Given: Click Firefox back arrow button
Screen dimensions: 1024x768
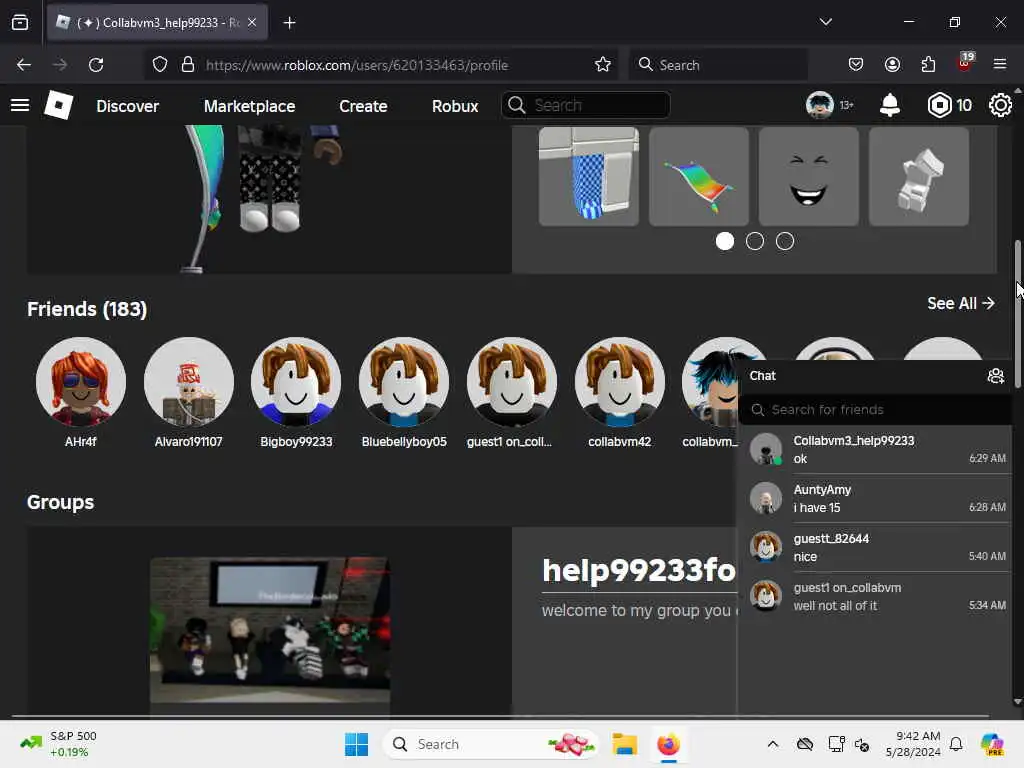Looking at the screenshot, I should coord(24,65).
